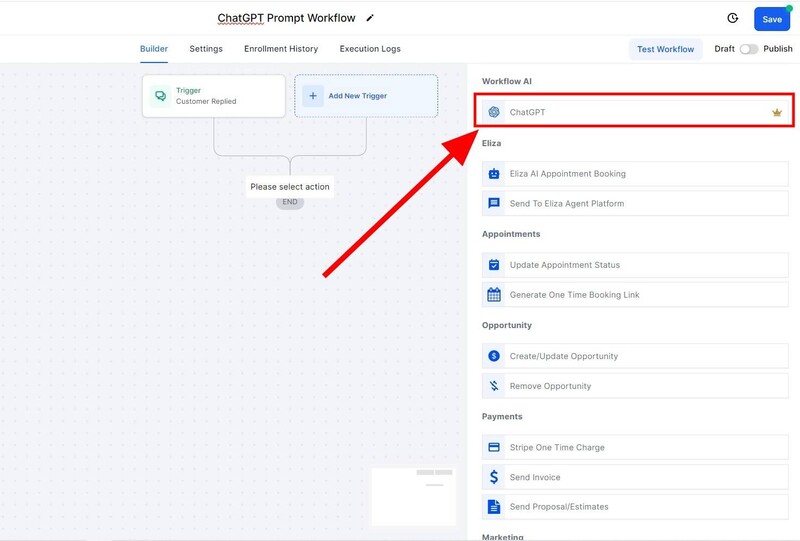Choose Send Proposal/Estimates action

click(x=635, y=506)
